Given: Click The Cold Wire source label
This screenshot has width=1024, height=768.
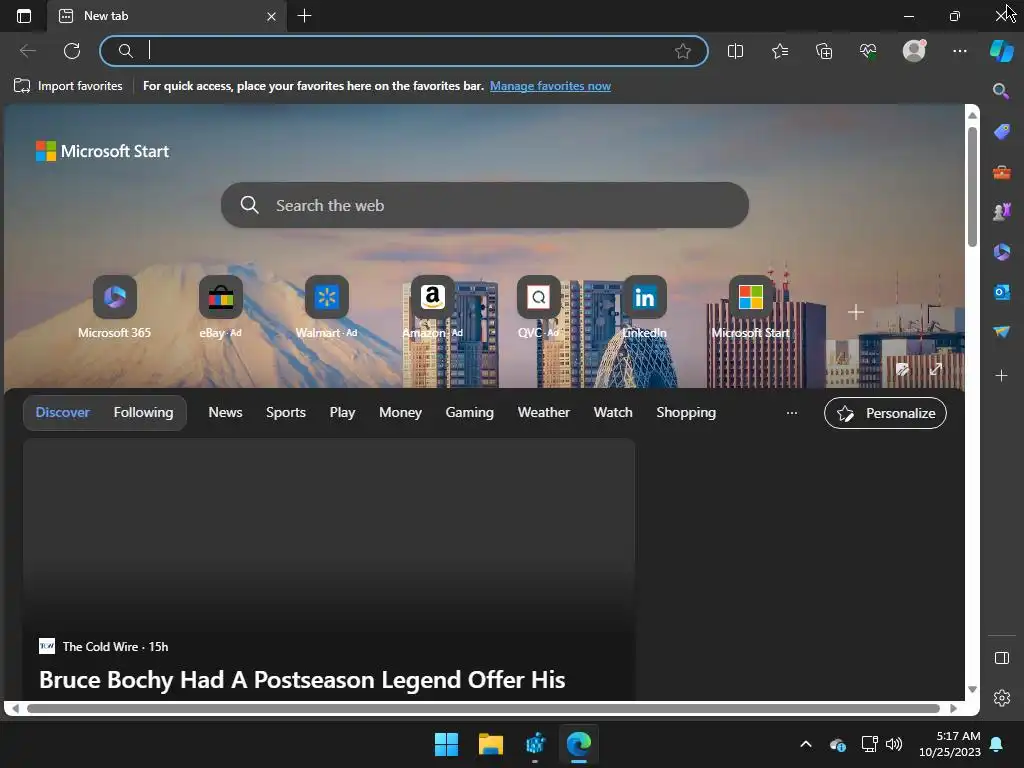Looking at the screenshot, I should coord(101,647).
